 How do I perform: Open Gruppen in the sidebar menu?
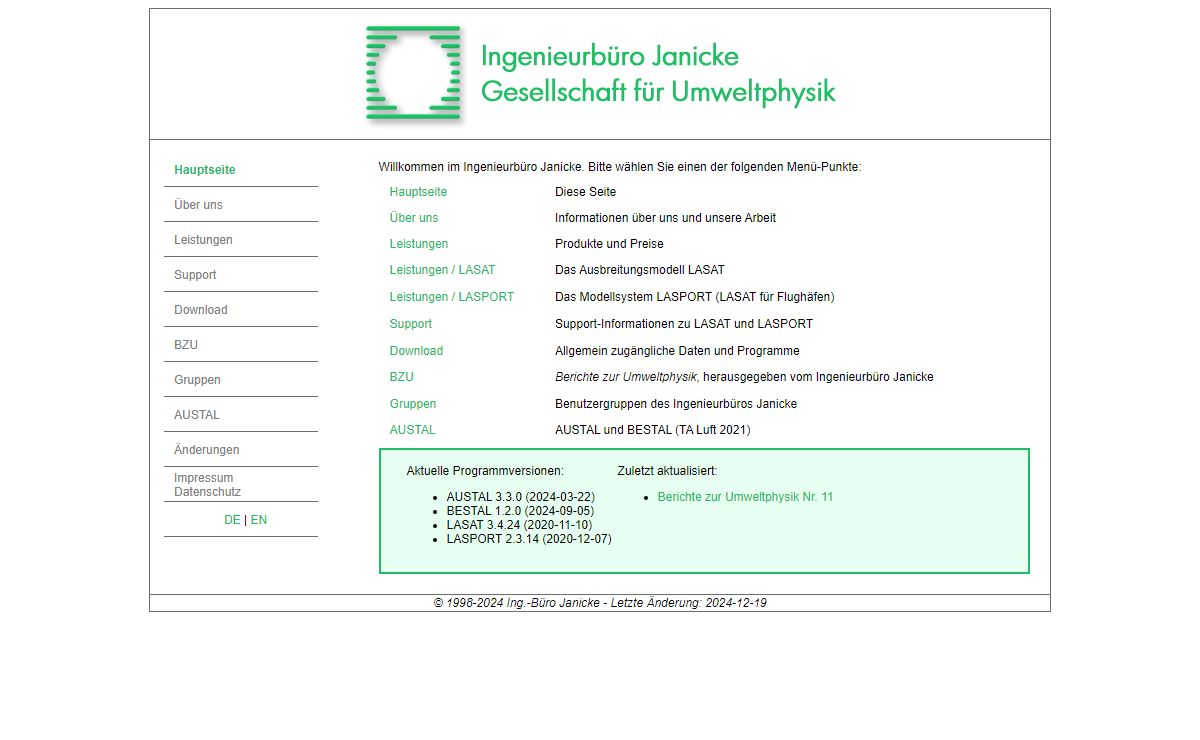click(197, 380)
